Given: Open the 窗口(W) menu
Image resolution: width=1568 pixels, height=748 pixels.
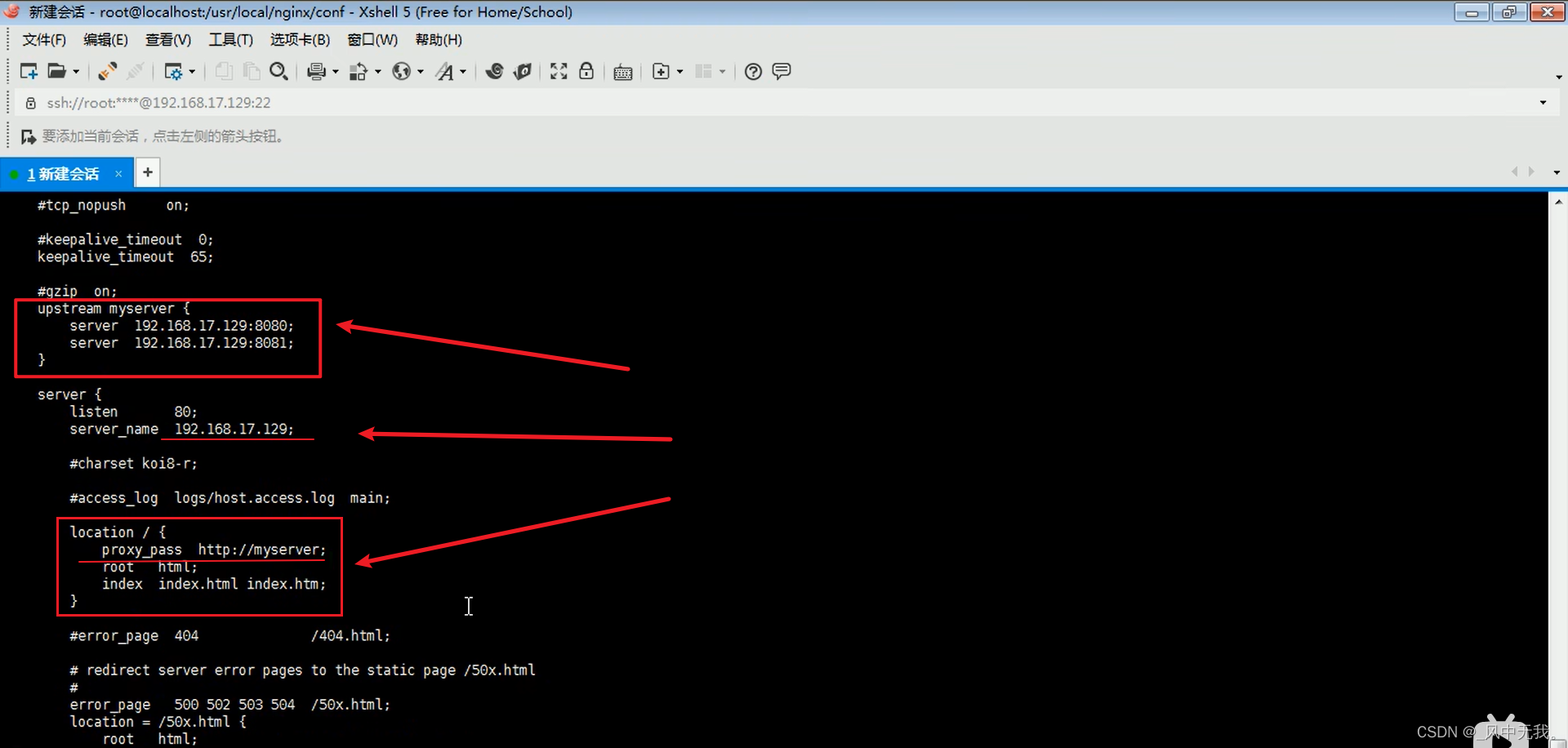Looking at the screenshot, I should coord(372,40).
